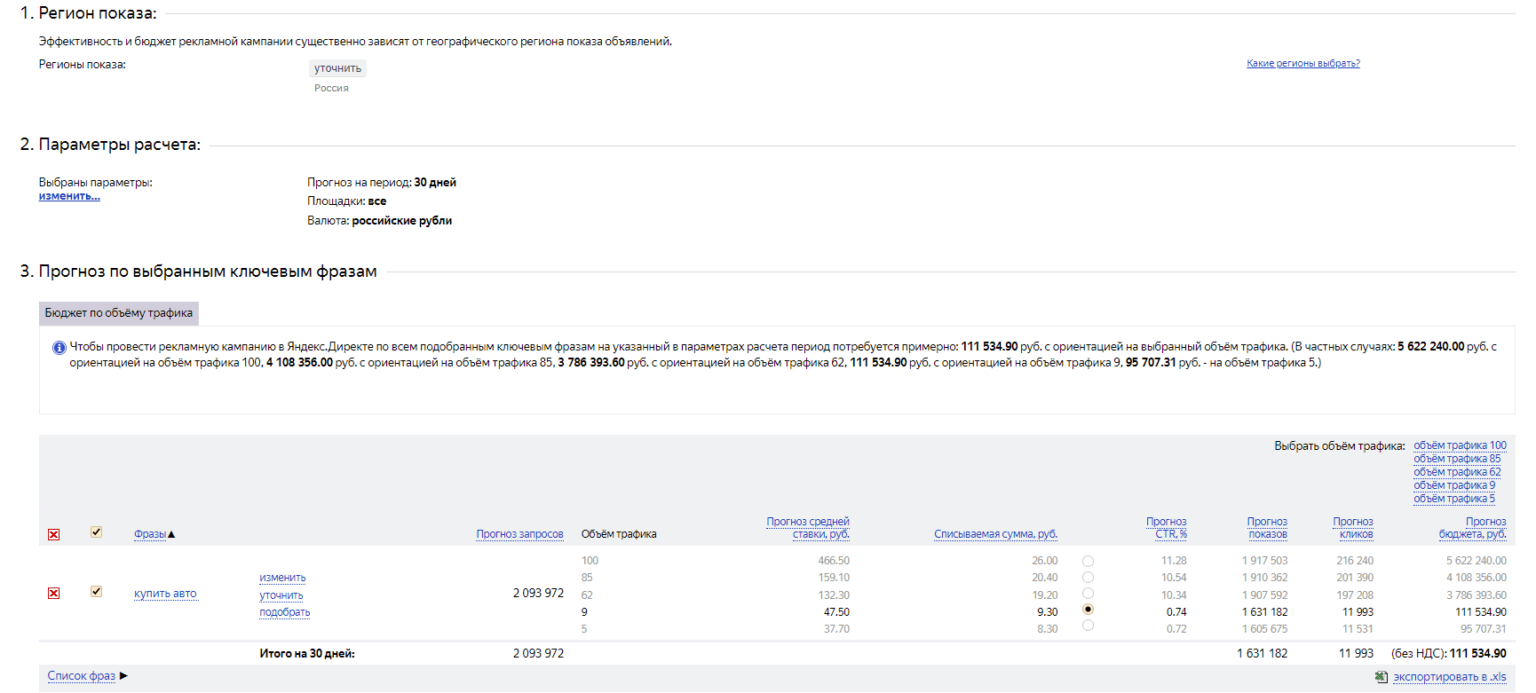Uncheck the 'купить авто' phrase checkbox
This screenshot has width=1536, height=693.
click(x=96, y=592)
